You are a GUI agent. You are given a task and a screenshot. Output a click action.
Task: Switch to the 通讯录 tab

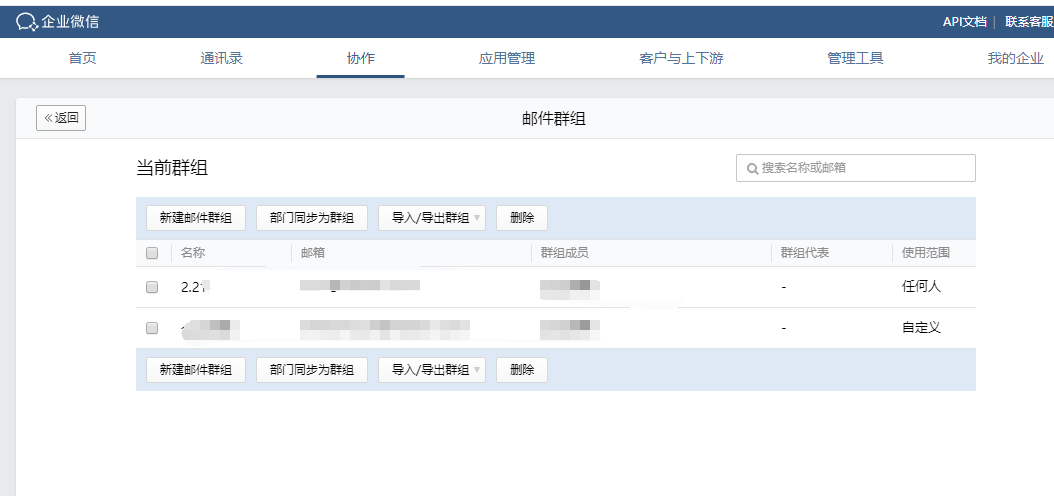click(221, 58)
